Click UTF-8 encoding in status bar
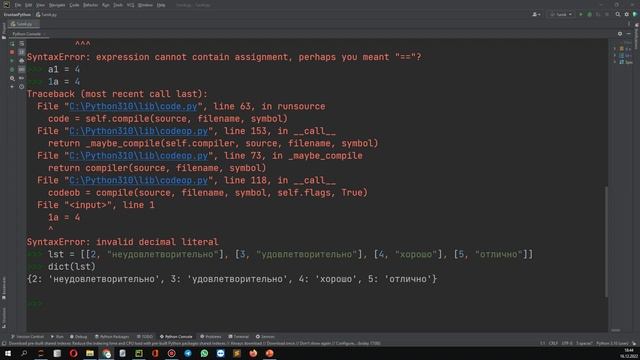 tap(567, 343)
